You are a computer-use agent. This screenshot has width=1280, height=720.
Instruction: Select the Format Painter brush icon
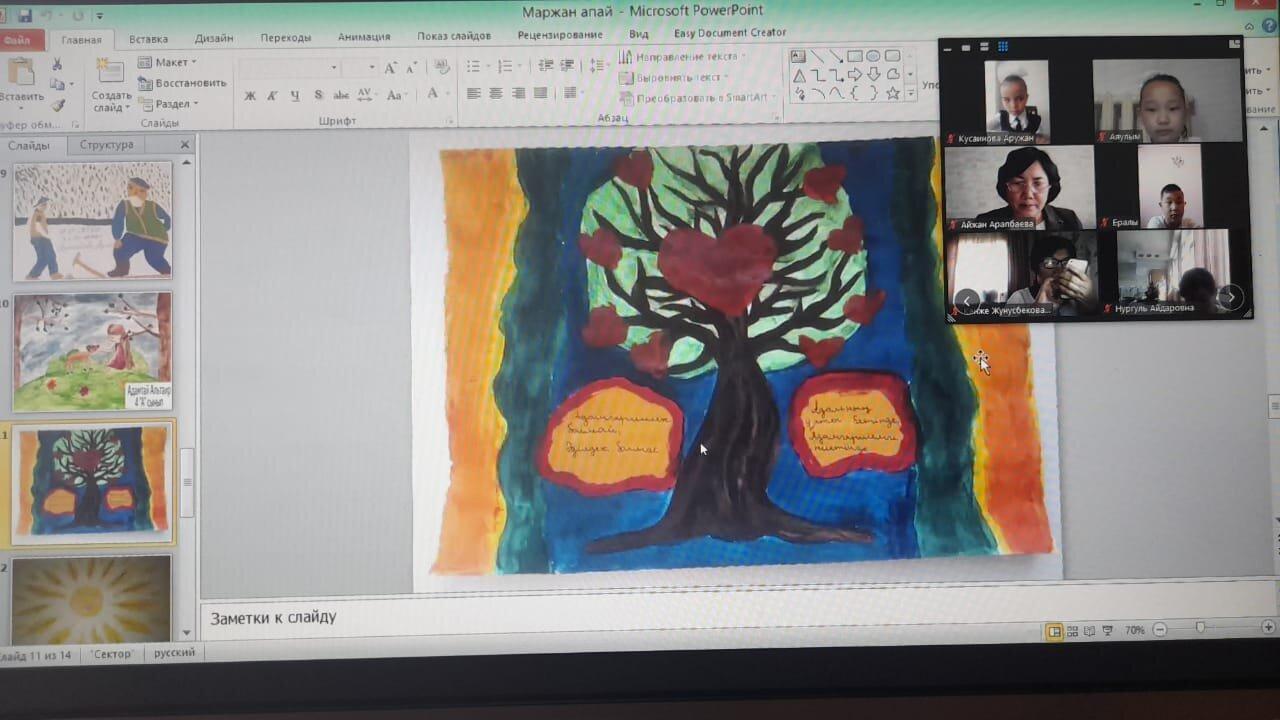(x=57, y=105)
